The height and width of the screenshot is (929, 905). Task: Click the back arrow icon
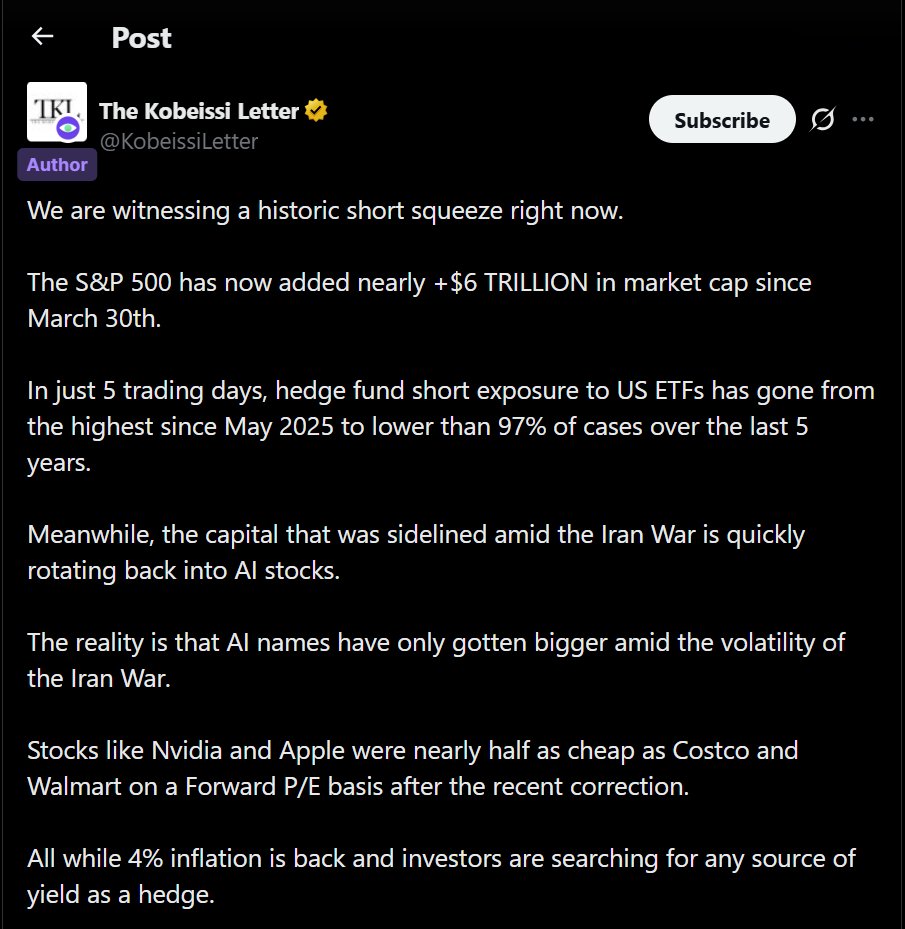pyautogui.click(x=42, y=37)
